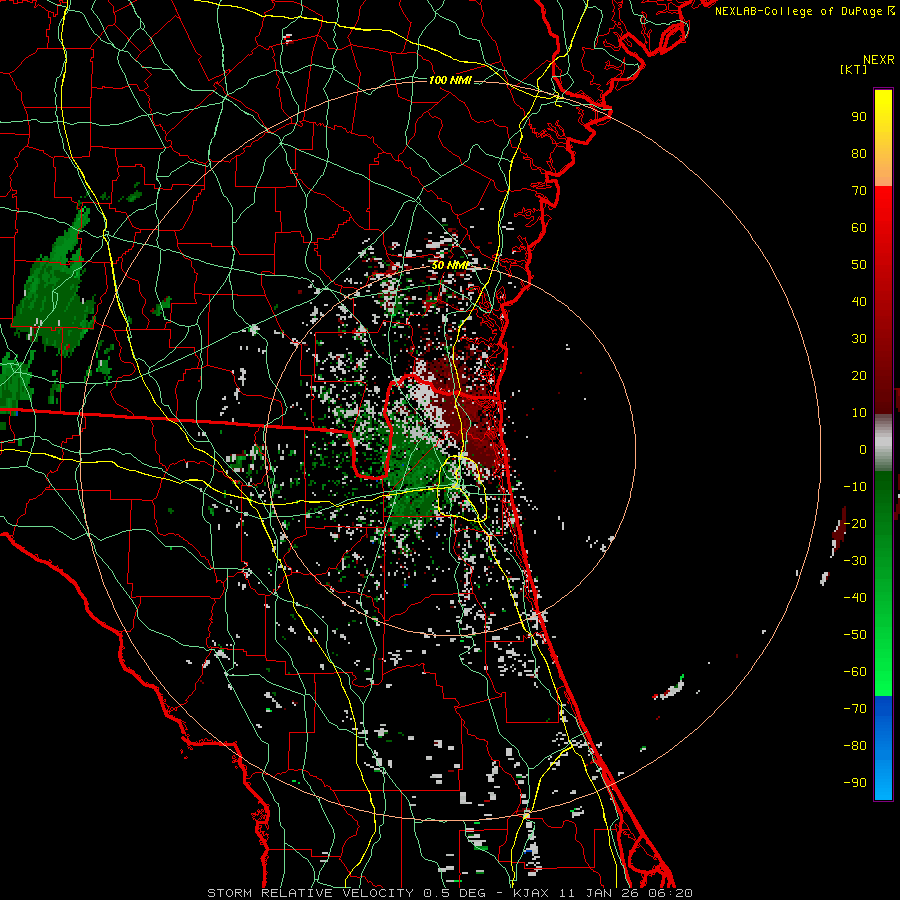900x900 pixels.
Task: Click the 50 value on velocity scale
Action: click(859, 265)
